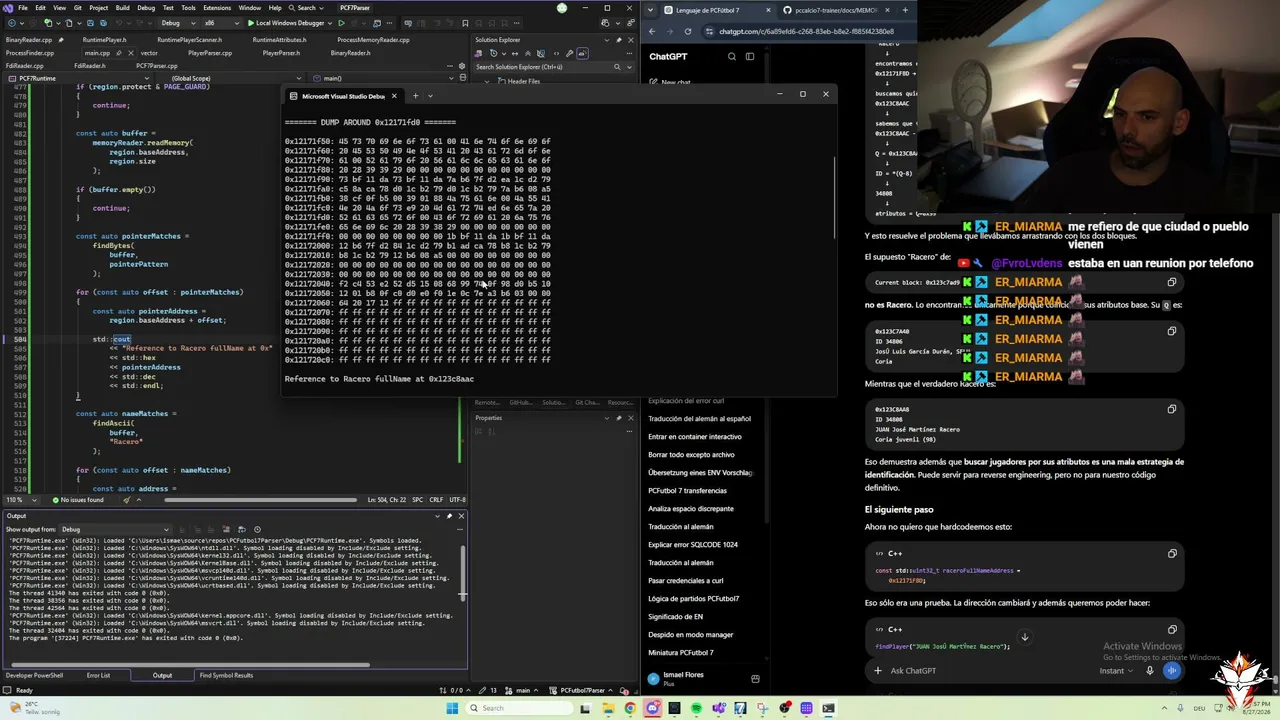Start Local Windows Debugger in Visual Studio
The width and height of the screenshot is (1280, 720).
(291, 23)
